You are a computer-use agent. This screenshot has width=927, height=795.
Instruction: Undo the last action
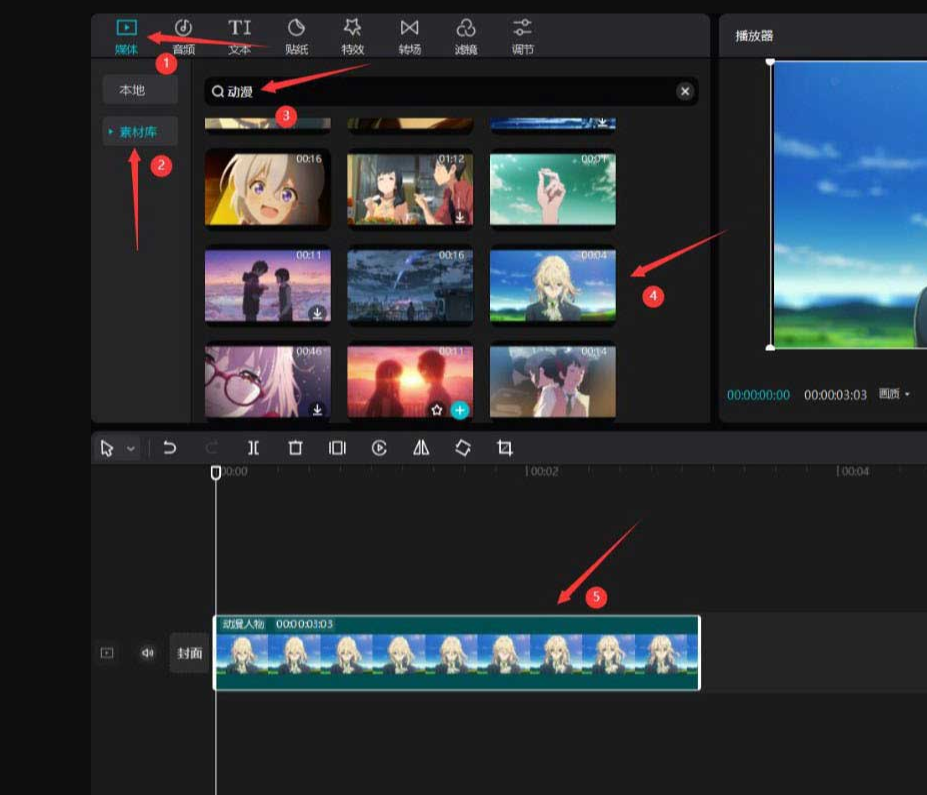point(170,447)
